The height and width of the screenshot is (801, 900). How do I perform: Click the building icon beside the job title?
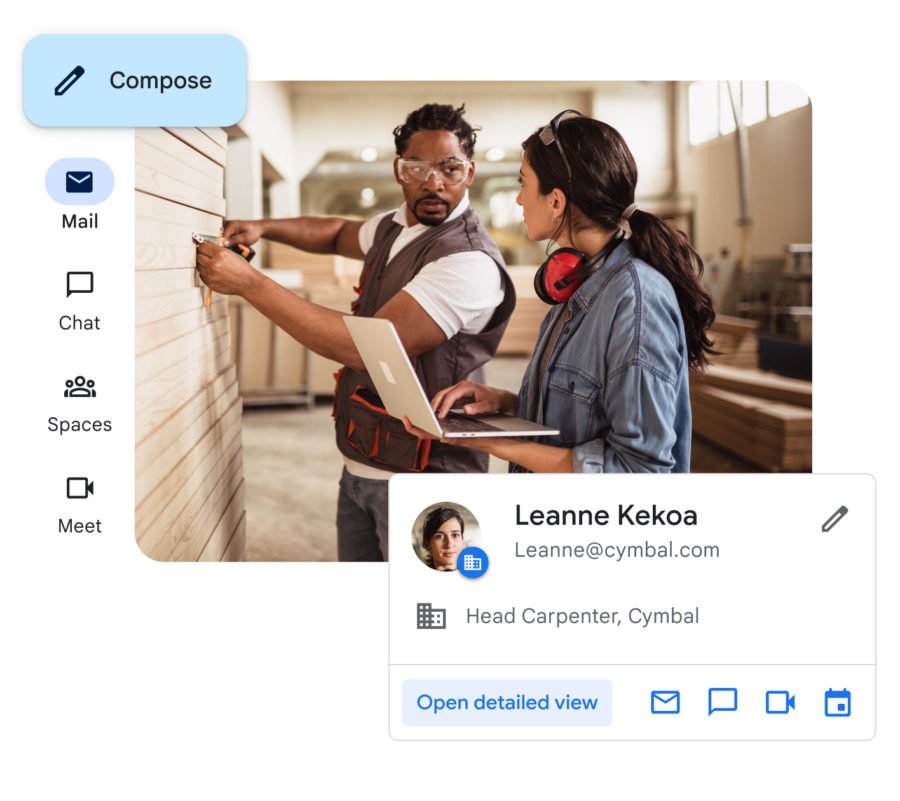click(x=431, y=616)
